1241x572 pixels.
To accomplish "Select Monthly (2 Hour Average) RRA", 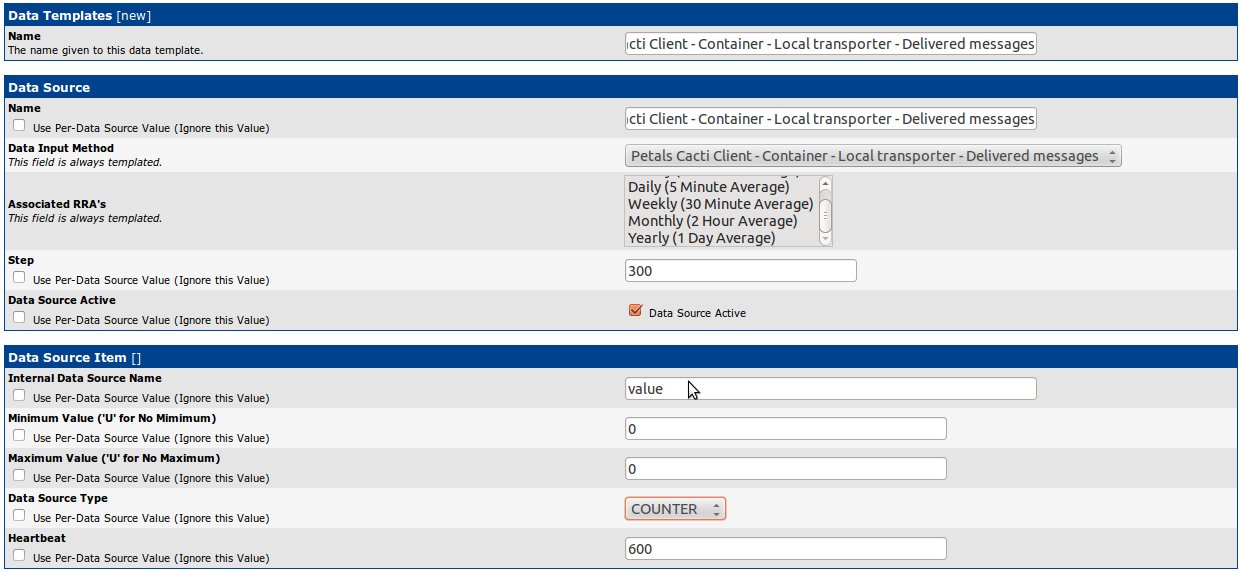I will click(712, 221).
